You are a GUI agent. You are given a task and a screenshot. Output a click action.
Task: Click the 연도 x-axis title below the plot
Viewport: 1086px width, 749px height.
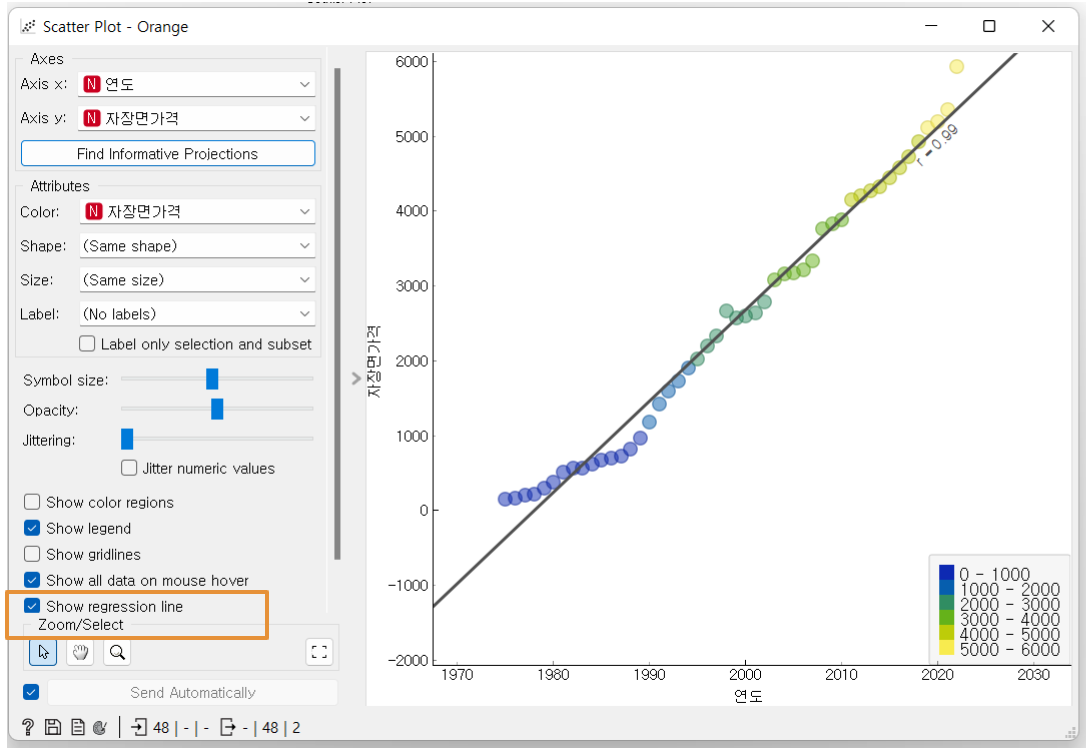pos(748,696)
